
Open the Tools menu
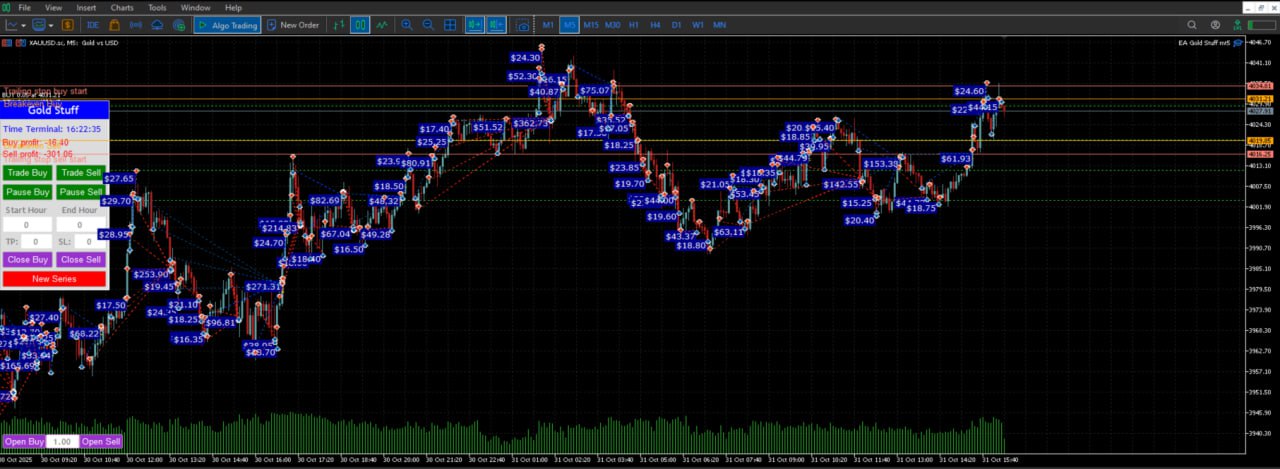pos(157,7)
